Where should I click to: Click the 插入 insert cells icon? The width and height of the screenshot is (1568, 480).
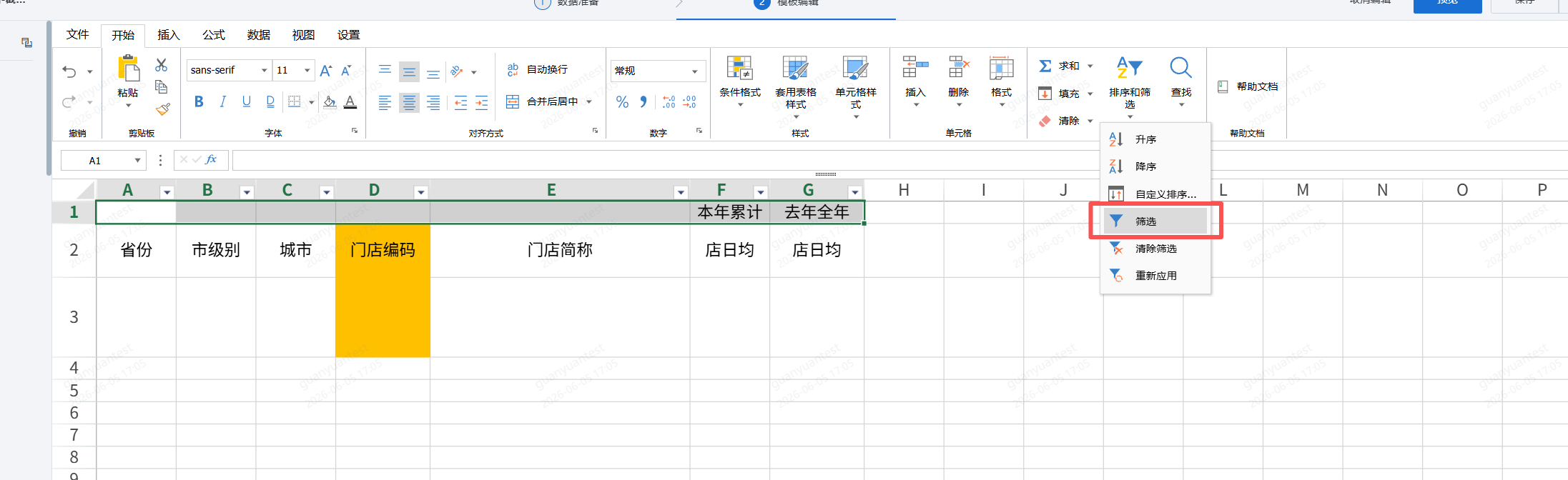click(x=915, y=68)
